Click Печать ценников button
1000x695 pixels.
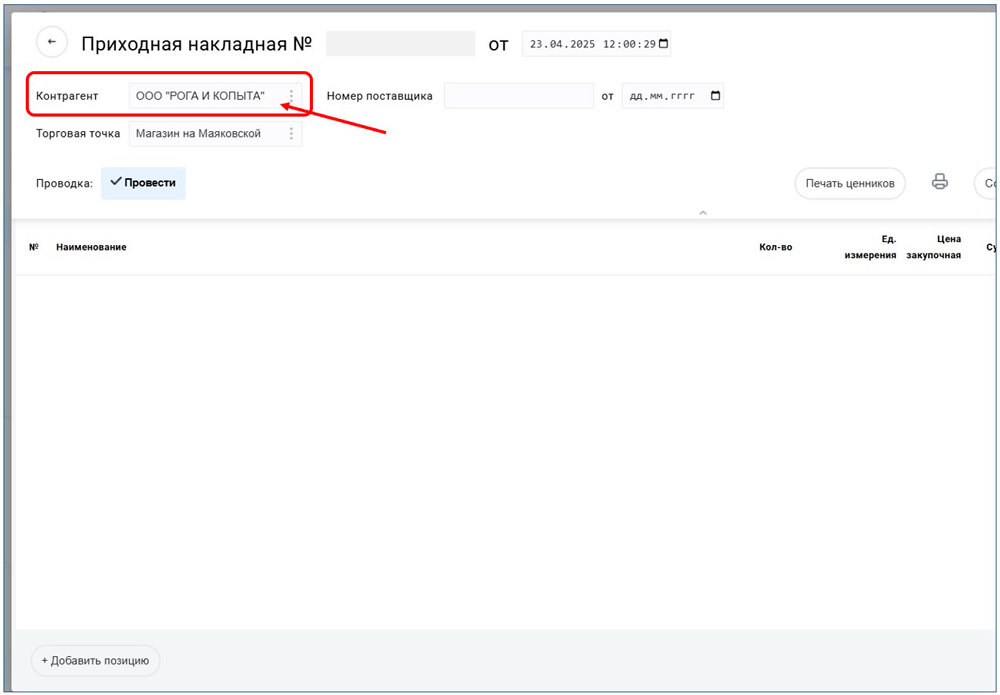(850, 184)
